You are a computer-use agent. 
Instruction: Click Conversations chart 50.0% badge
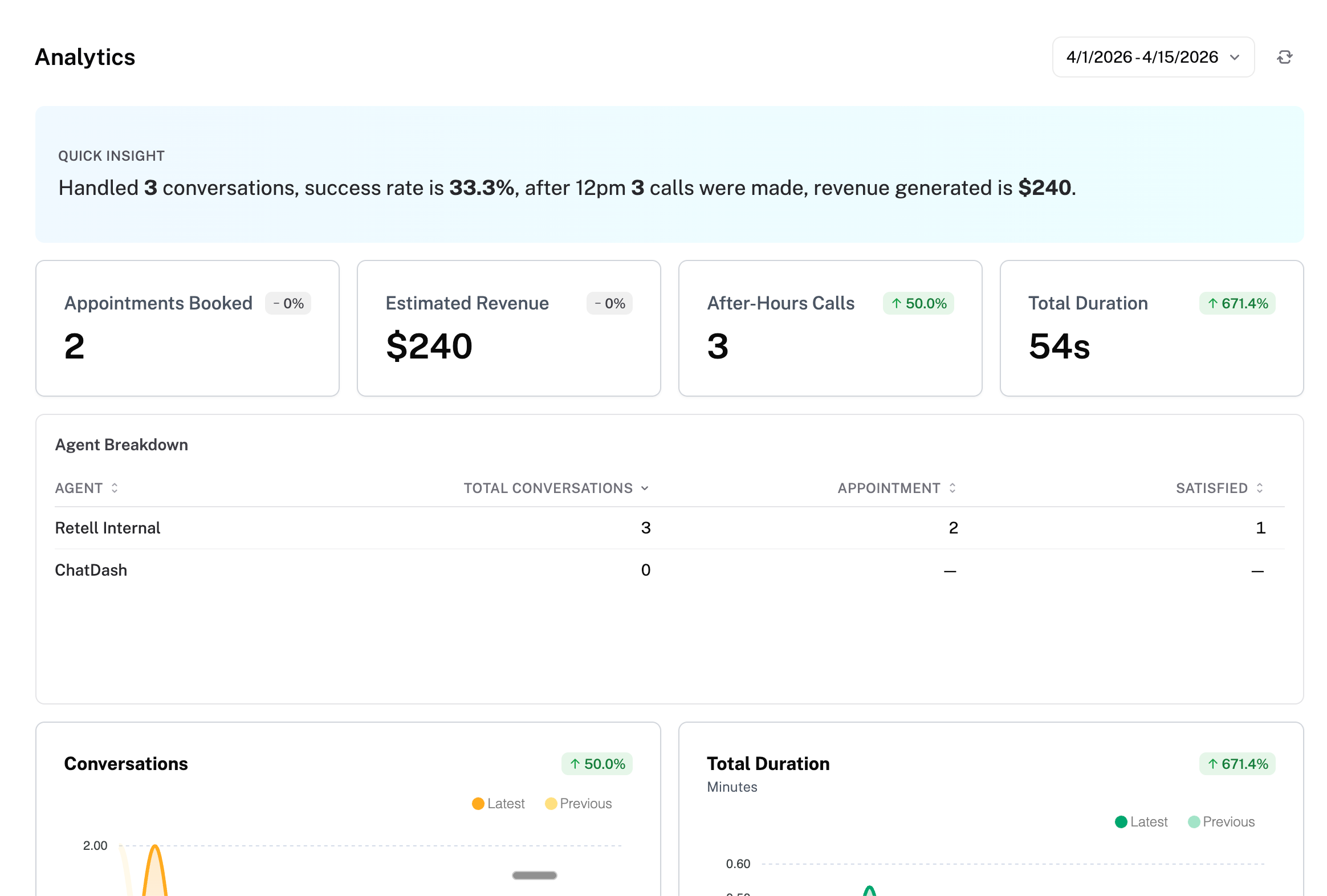click(597, 764)
